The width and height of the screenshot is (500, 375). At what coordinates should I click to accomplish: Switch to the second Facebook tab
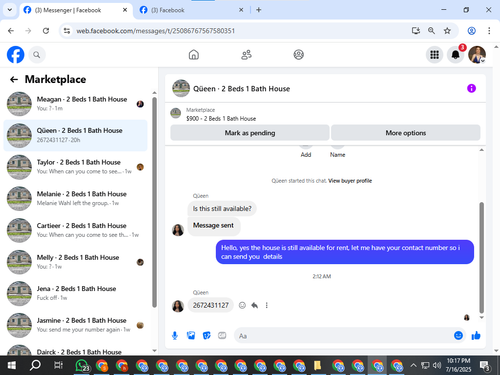[191, 10]
